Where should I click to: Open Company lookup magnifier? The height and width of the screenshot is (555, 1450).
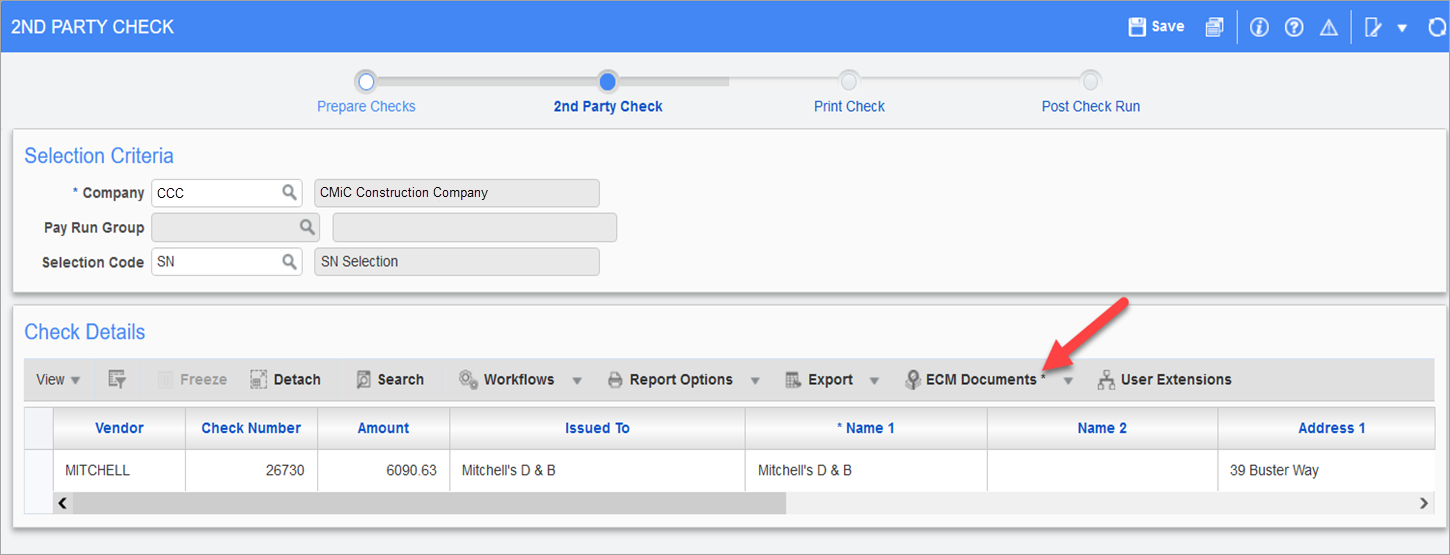coord(289,193)
